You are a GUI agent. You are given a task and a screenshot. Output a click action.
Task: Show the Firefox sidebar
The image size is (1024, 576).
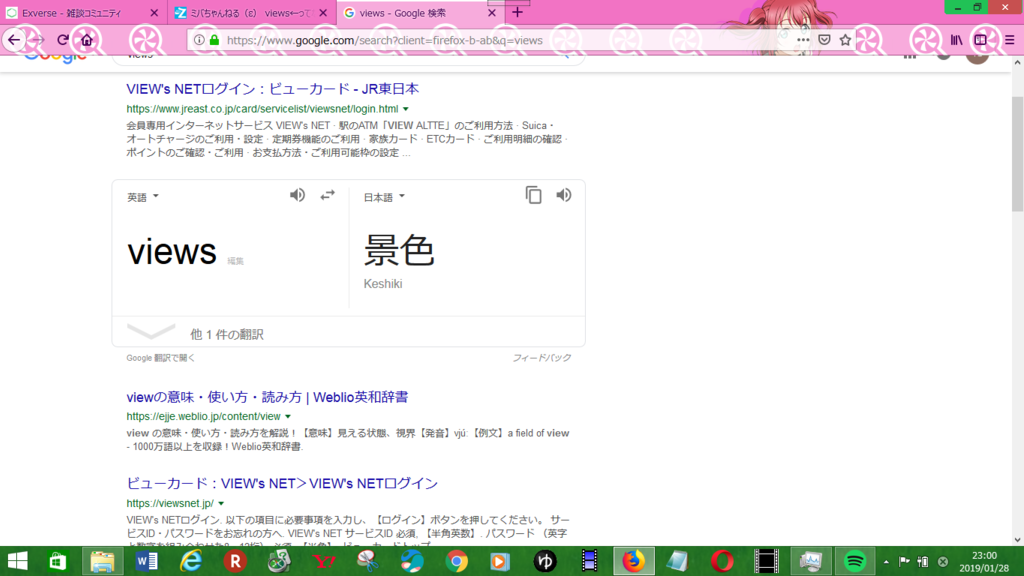coord(980,40)
